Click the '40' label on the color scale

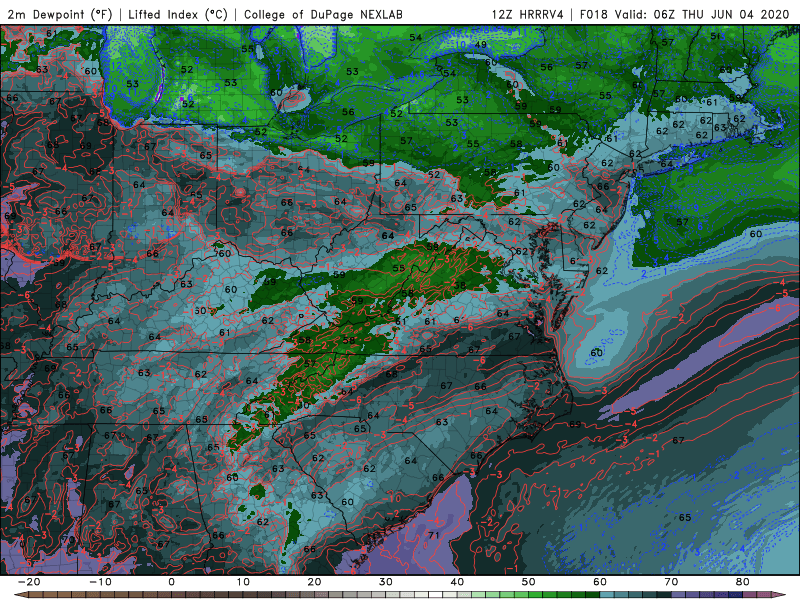(457, 582)
